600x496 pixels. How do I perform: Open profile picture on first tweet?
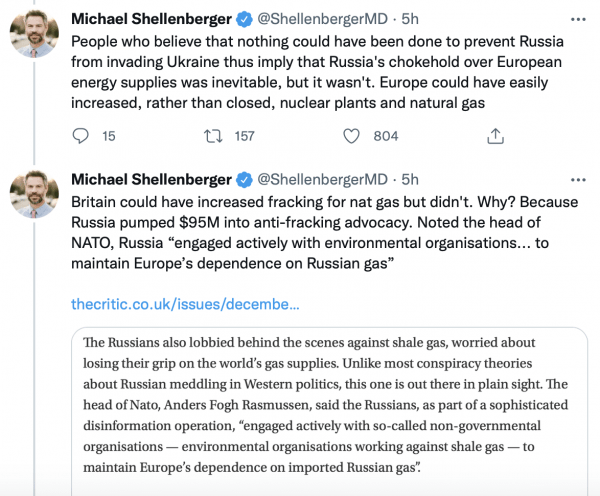coord(31,37)
